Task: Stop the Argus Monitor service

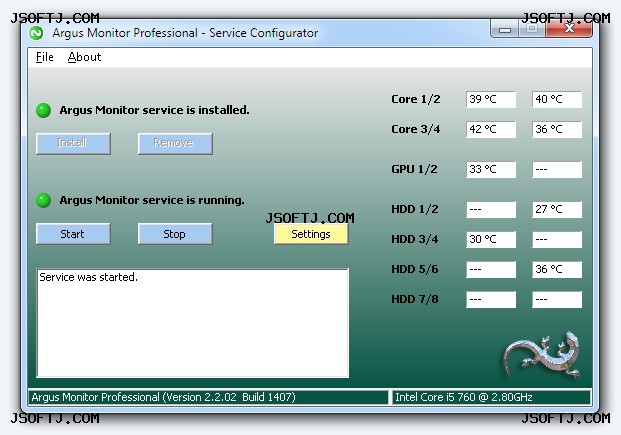Action: (175, 234)
